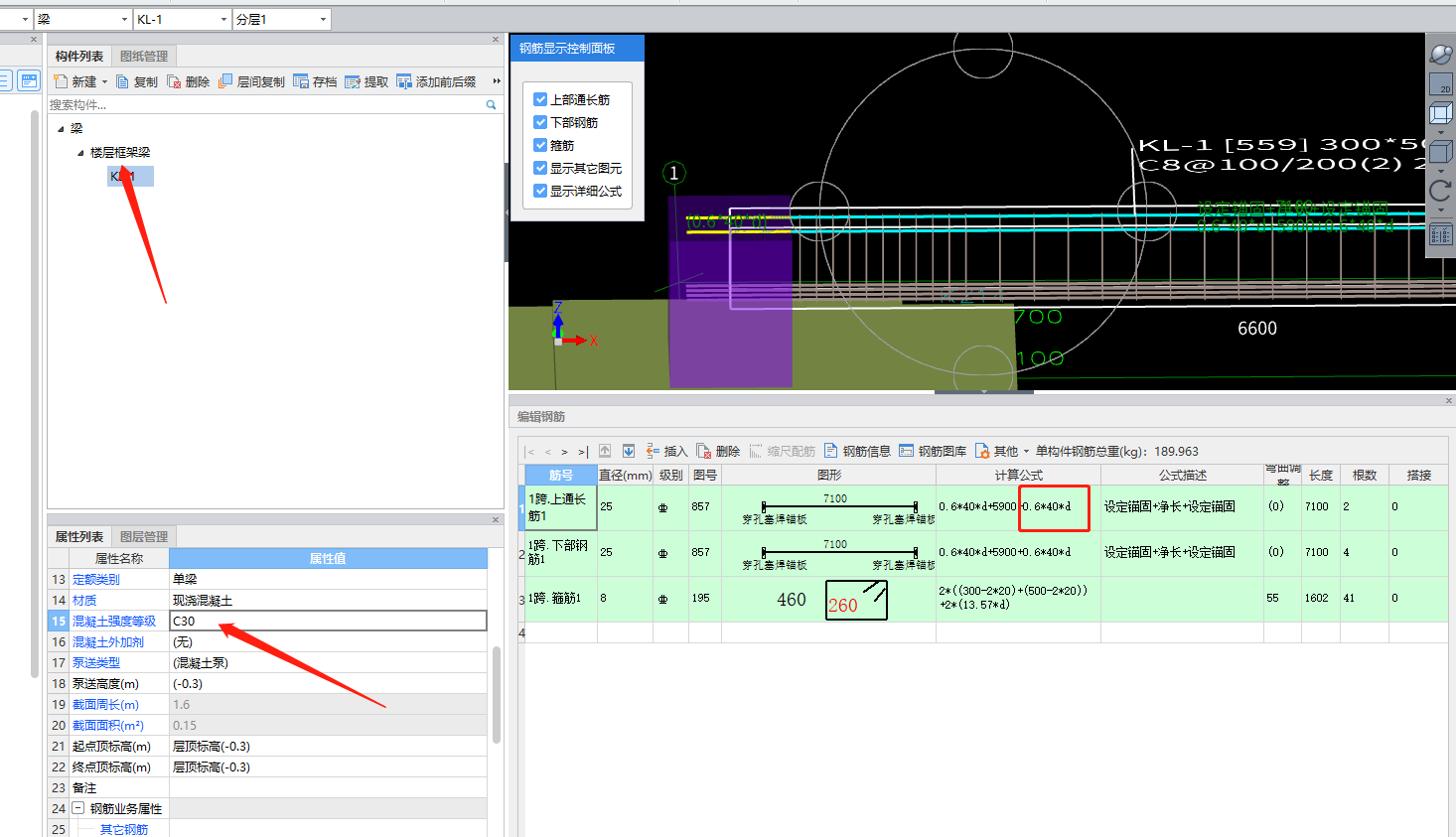Switch to 图纸管理 tab
The width and height of the screenshot is (1456, 837).
(x=144, y=56)
